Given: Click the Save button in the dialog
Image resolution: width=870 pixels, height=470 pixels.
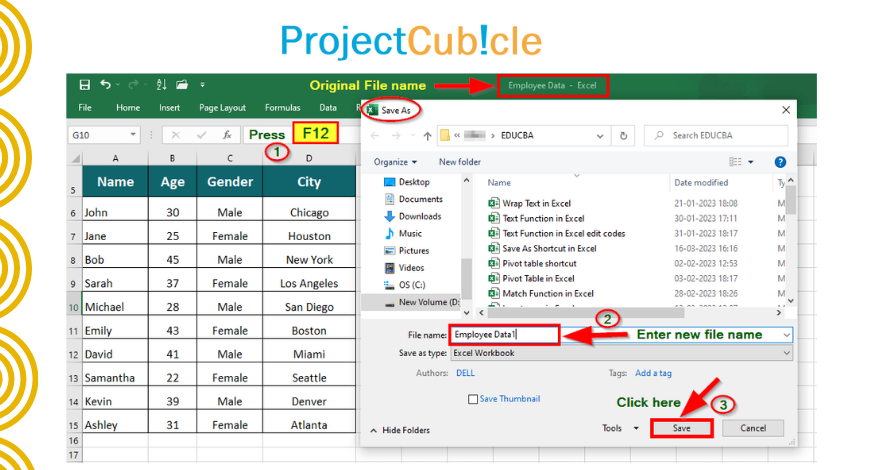Looking at the screenshot, I should click(681, 428).
